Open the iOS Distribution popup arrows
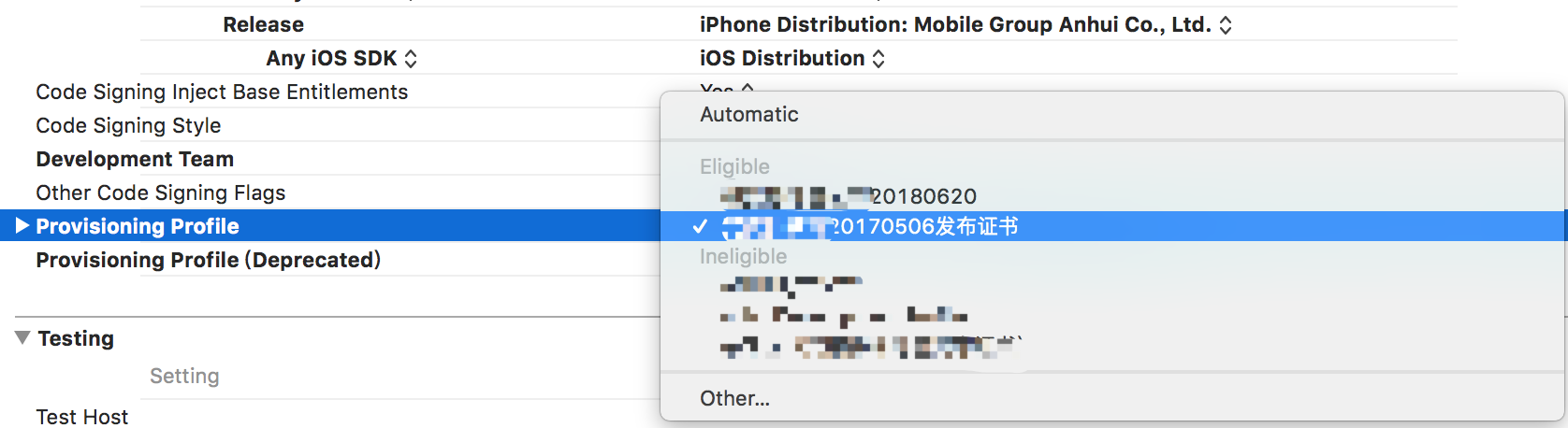 click(x=878, y=59)
